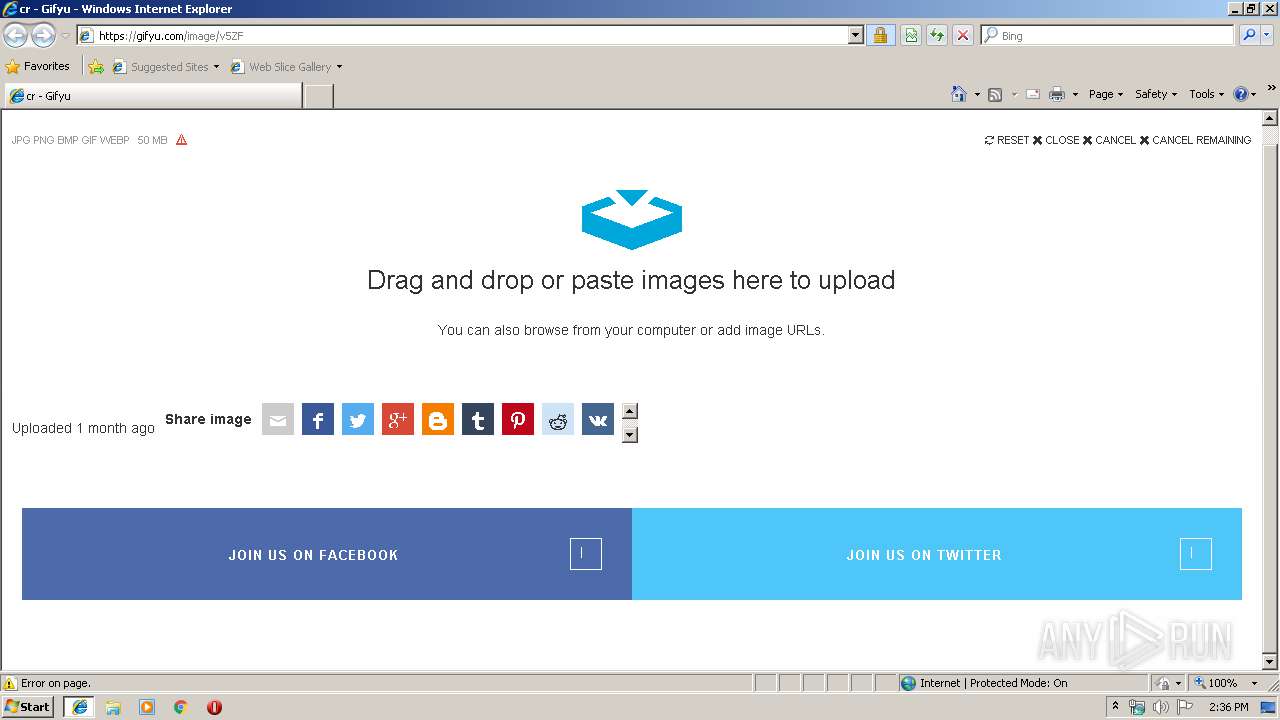Click the browser Forward arrow button
This screenshot has height=720, width=1280.
[x=43, y=36]
